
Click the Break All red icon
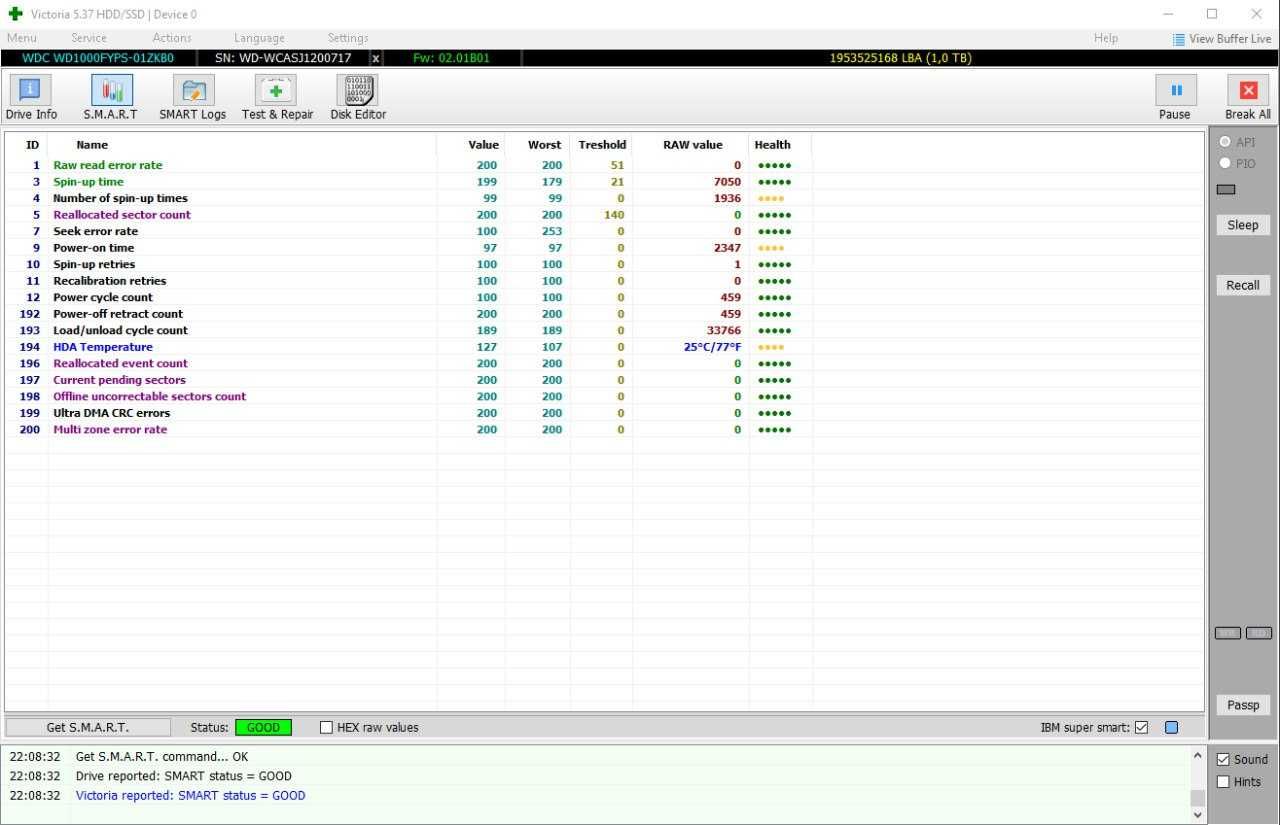[x=1248, y=90]
